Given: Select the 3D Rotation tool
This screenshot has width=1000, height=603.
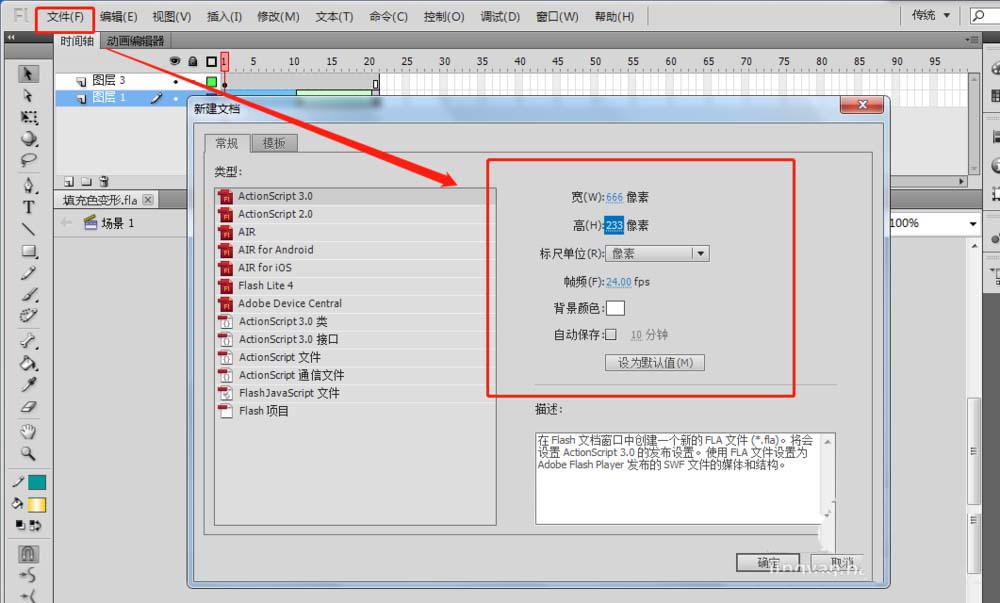Looking at the screenshot, I should (x=29, y=138).
